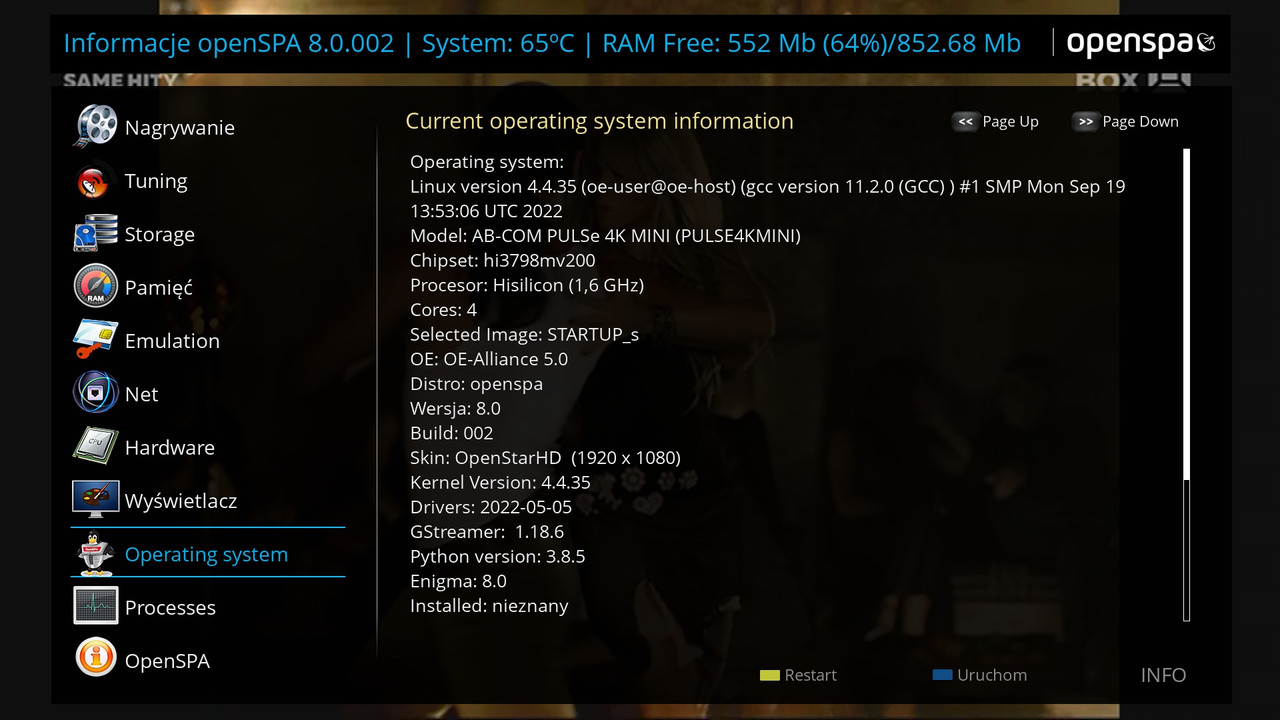Select the 'Procesor: Hisilicon (1,6 GHz)' line
1280x720 pixels.
pos(527,285)
